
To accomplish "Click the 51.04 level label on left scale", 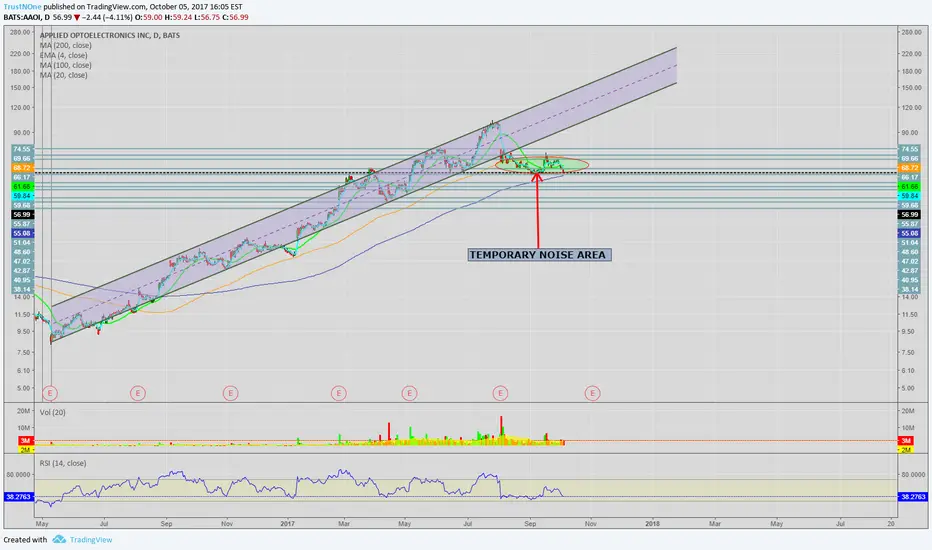I will (22, 243).
